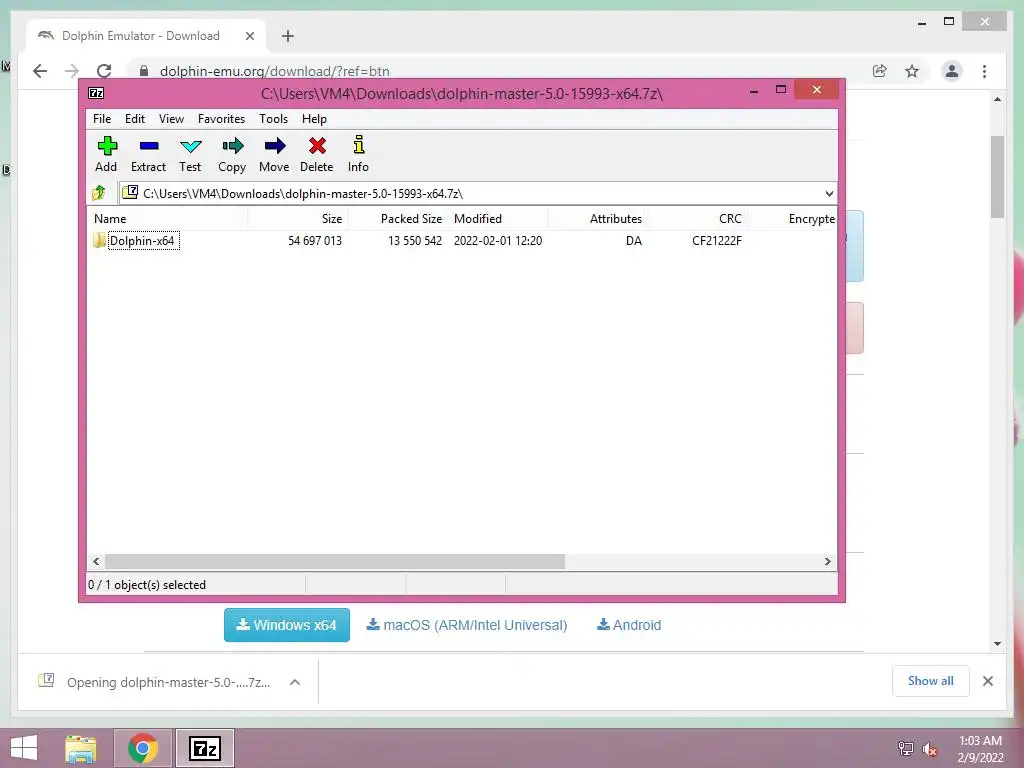Switch to Chrome taskbar icon
The width and height of the screenshot is (1024, 768).
pyautogui.click(x=143, y=748)
